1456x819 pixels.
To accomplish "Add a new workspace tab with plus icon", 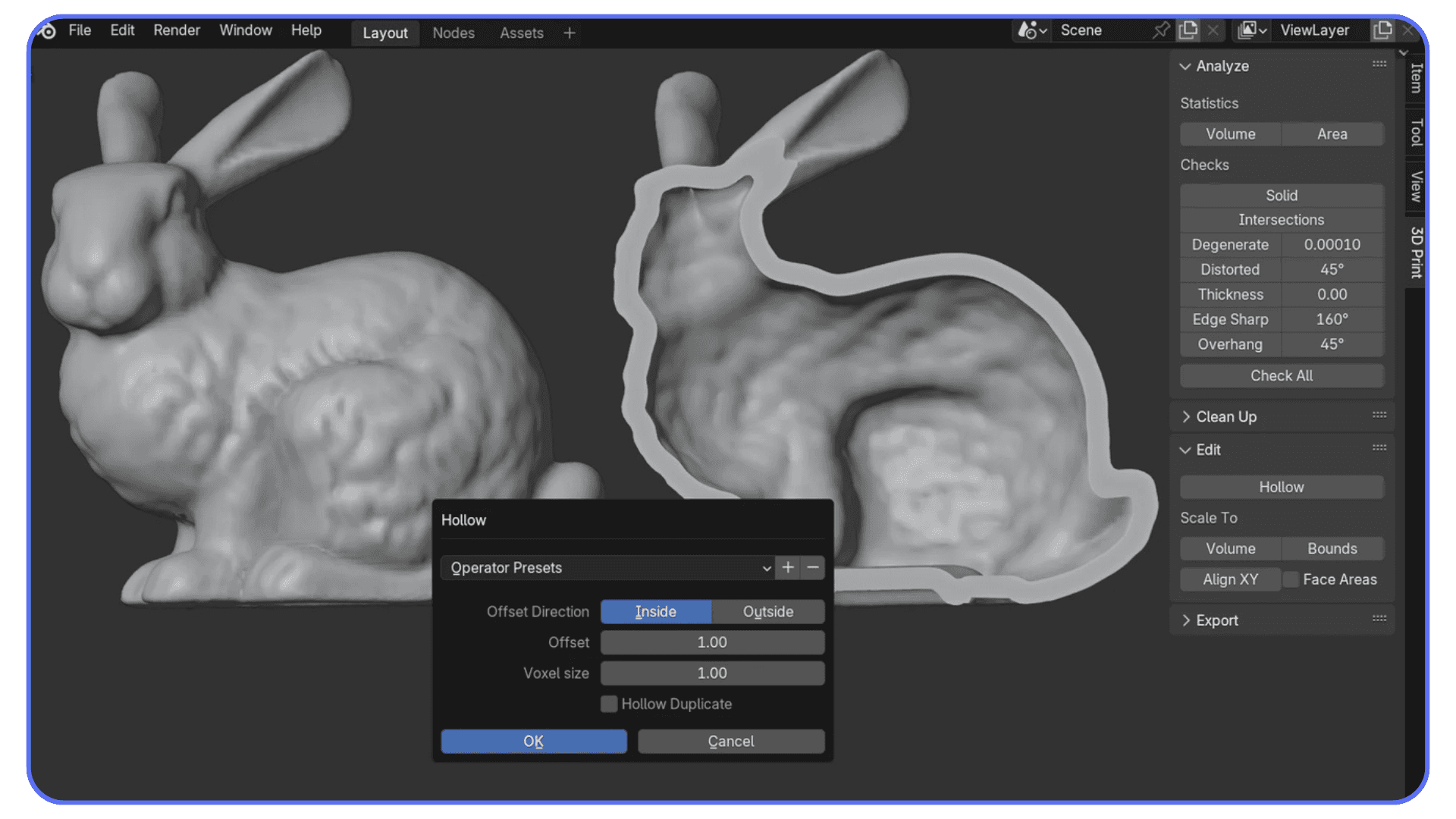I will pos(570,33).
